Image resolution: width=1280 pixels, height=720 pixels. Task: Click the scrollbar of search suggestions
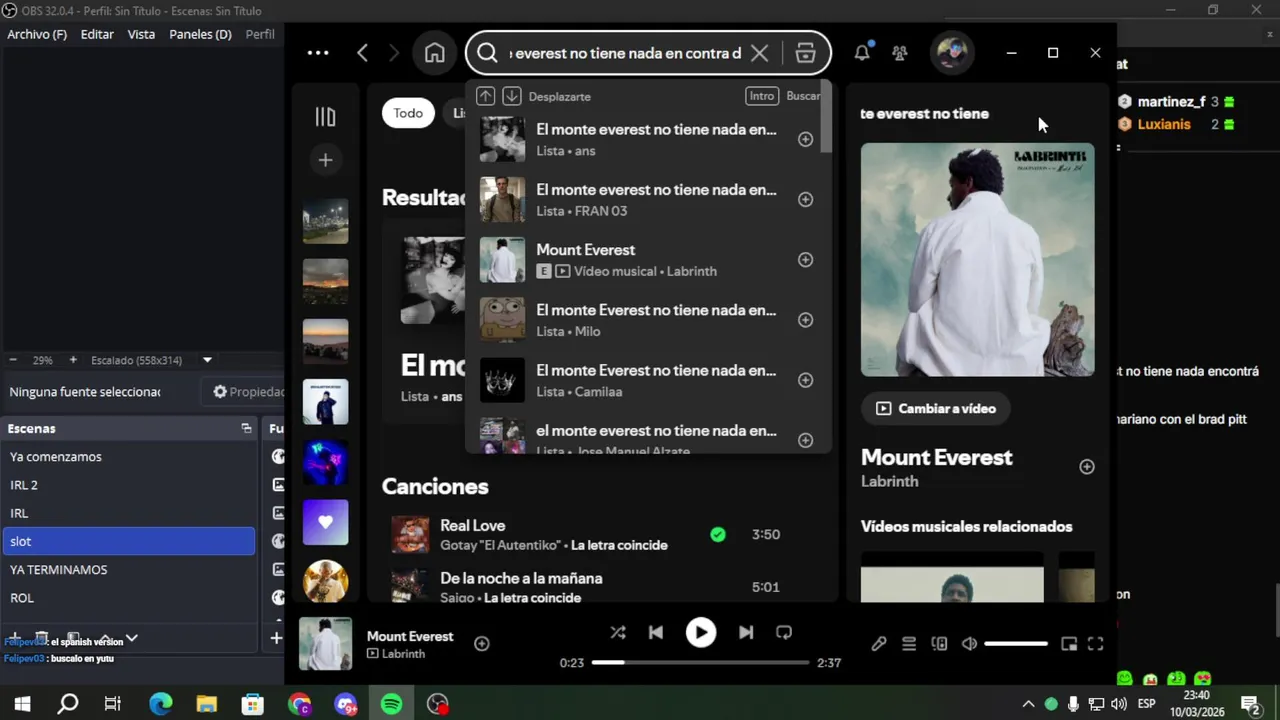point(826,117)
